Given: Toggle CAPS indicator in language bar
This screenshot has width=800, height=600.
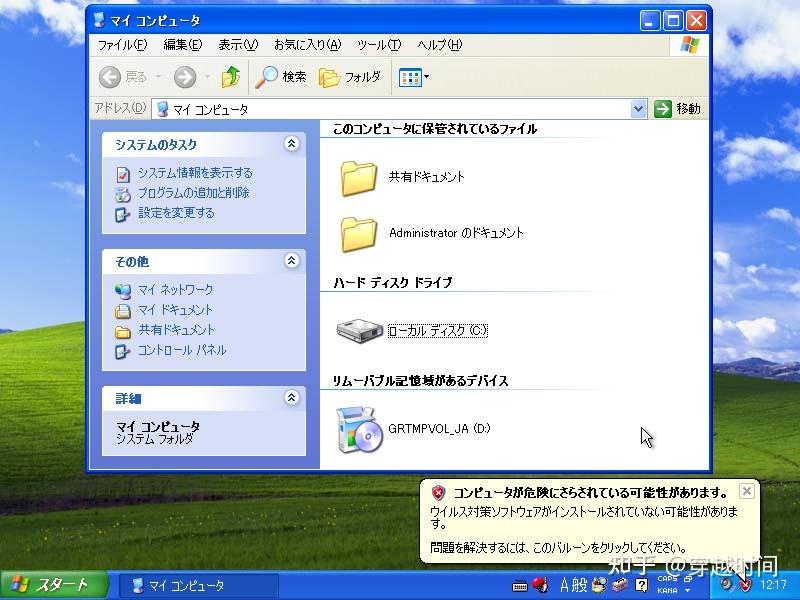Looking at the screenshot, I should click(x=667, y=579).
